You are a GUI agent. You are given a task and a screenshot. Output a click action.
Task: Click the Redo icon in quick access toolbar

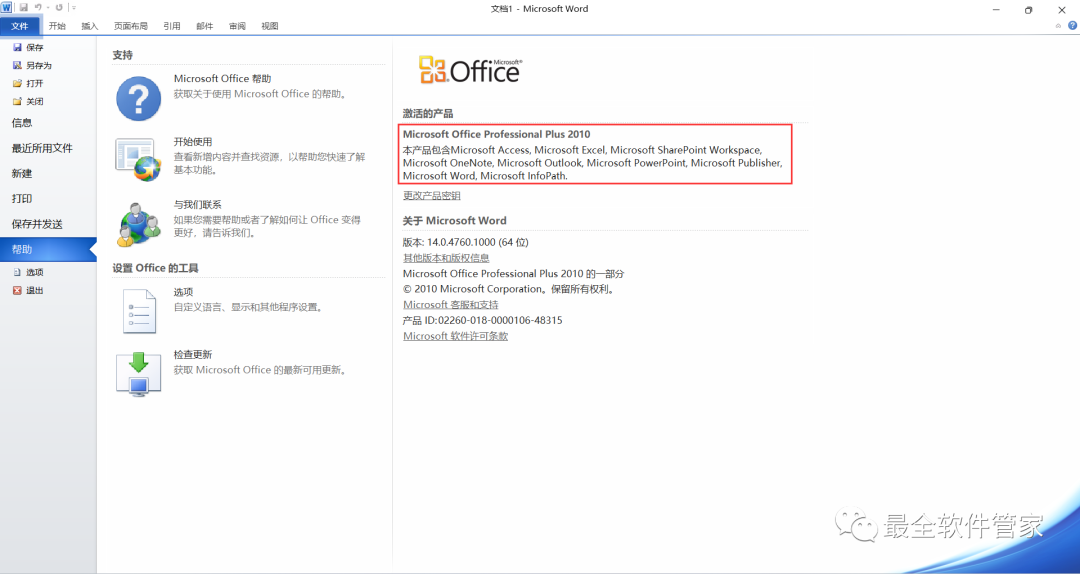coord(59,8)
